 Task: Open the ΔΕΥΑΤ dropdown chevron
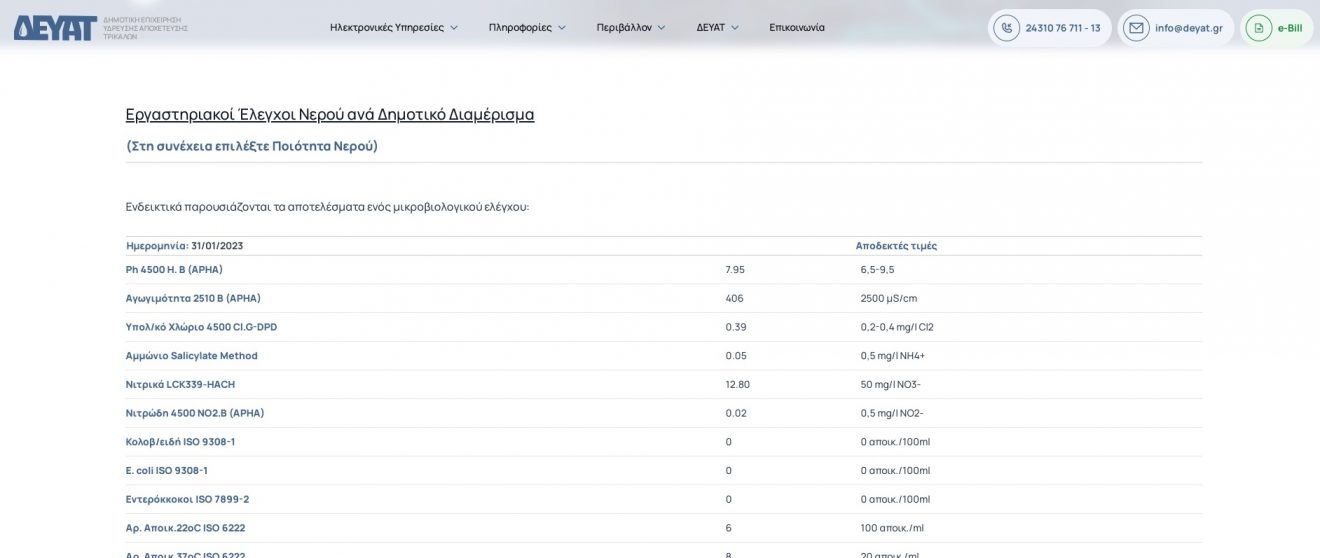[735, 28]
